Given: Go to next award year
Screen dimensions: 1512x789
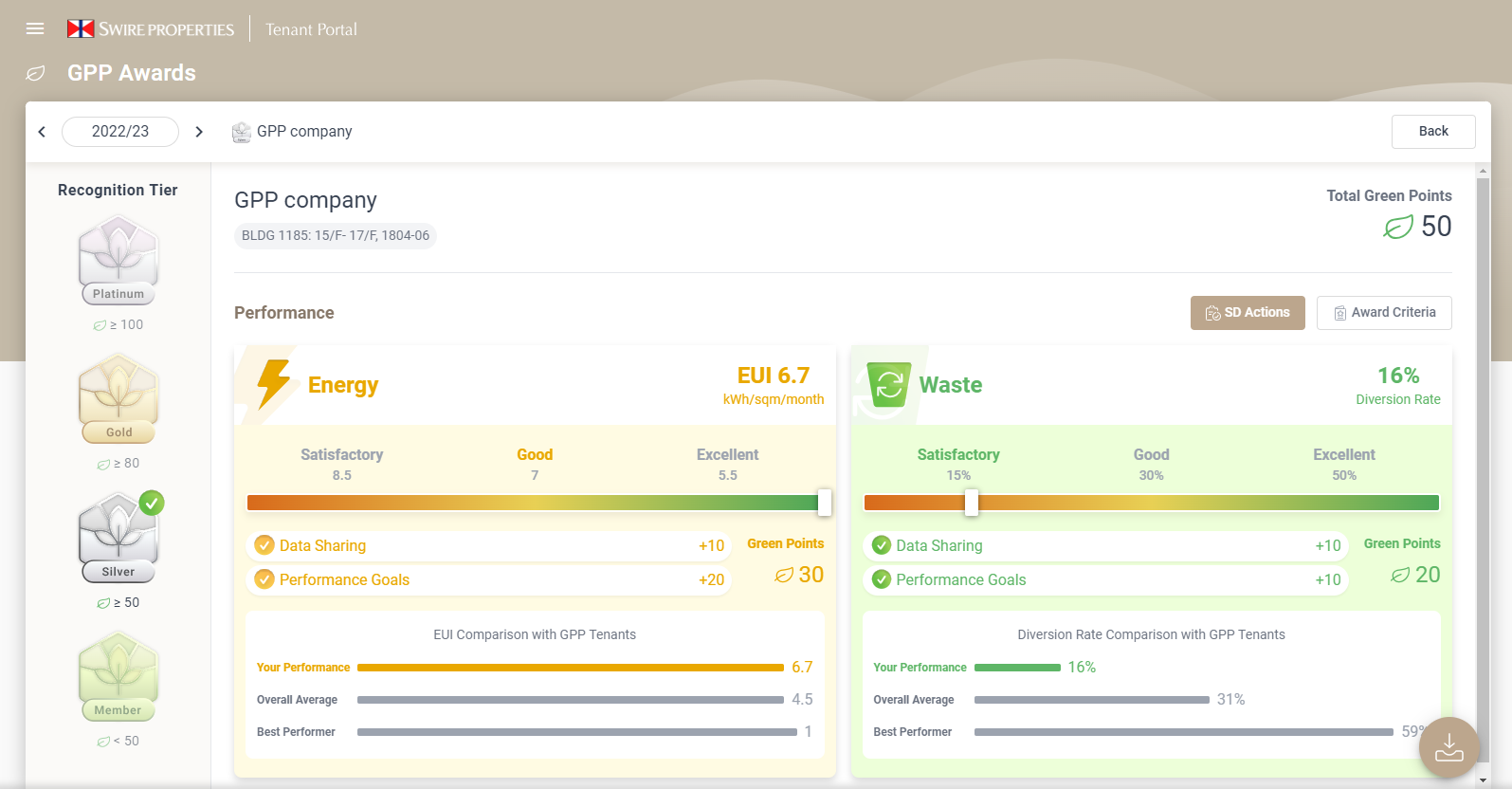Looking at the screenshot, I should pos(199,132).
